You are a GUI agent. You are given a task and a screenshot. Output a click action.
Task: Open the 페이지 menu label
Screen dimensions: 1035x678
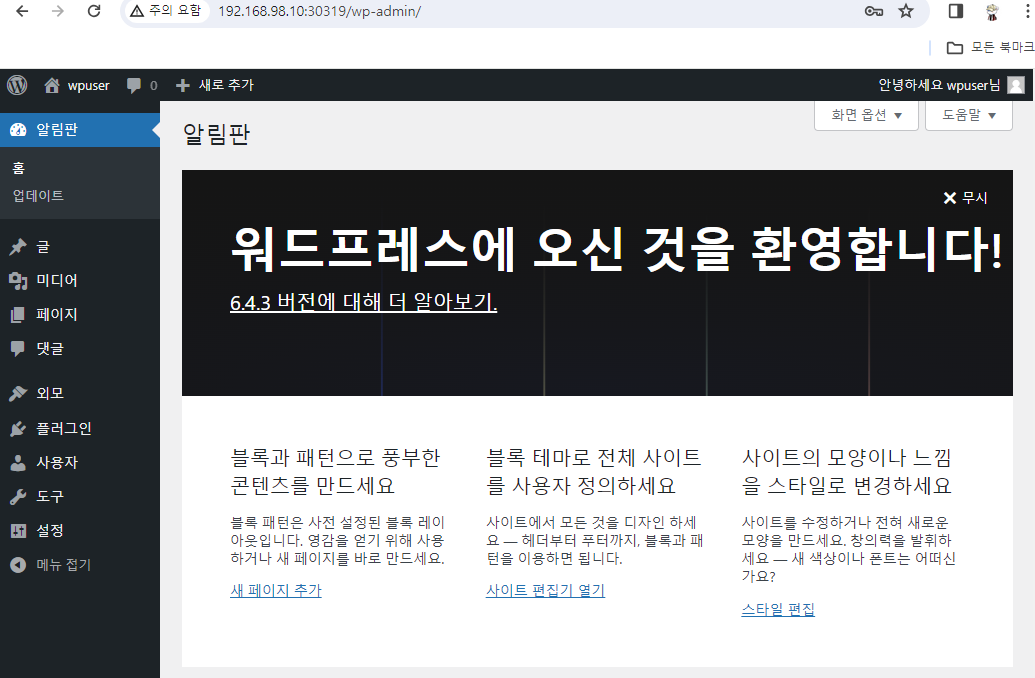coord(57,314)
